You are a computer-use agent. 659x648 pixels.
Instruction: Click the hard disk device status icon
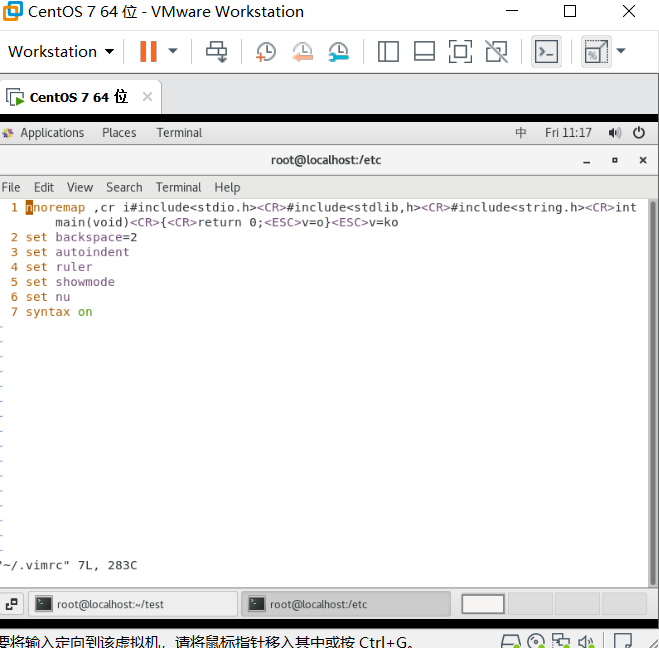pos(511,641)
